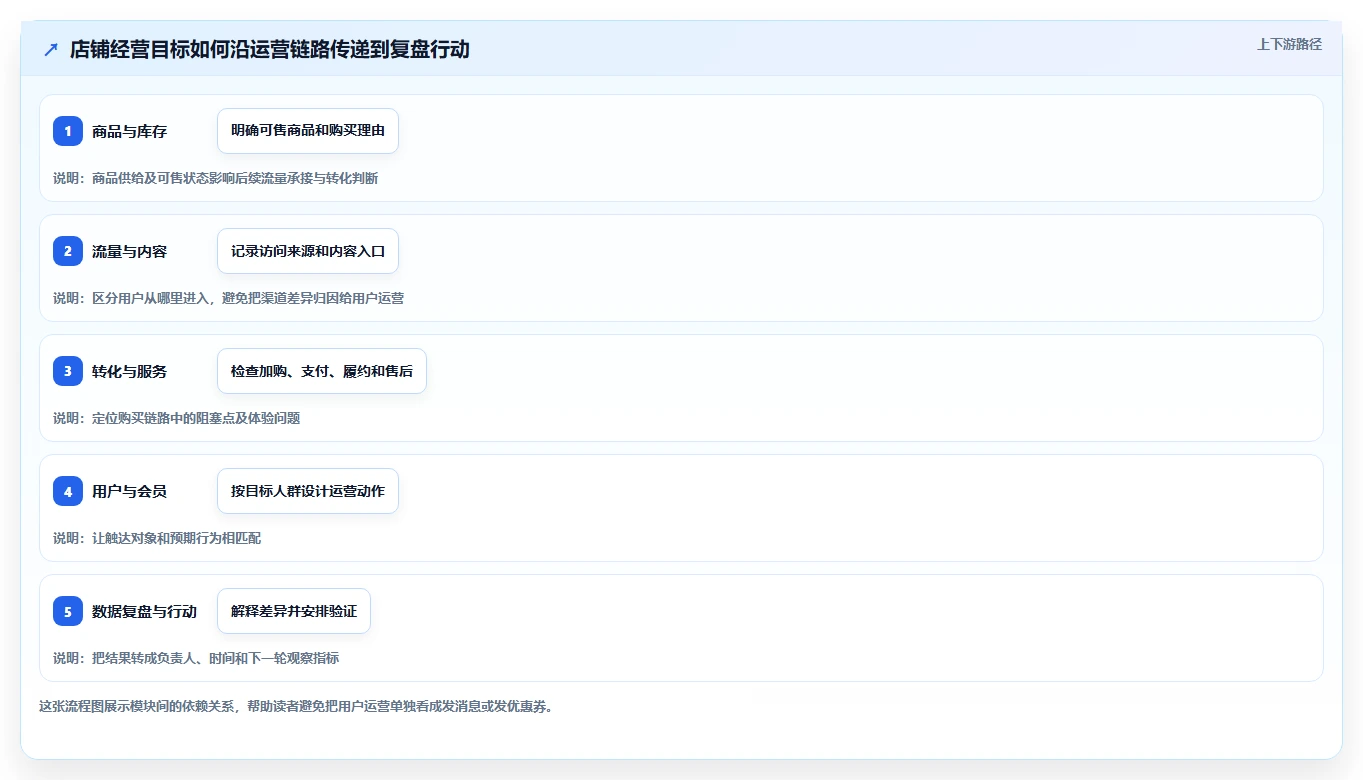Click the 明确可售商品和购买理由 chip

[308, 131]
